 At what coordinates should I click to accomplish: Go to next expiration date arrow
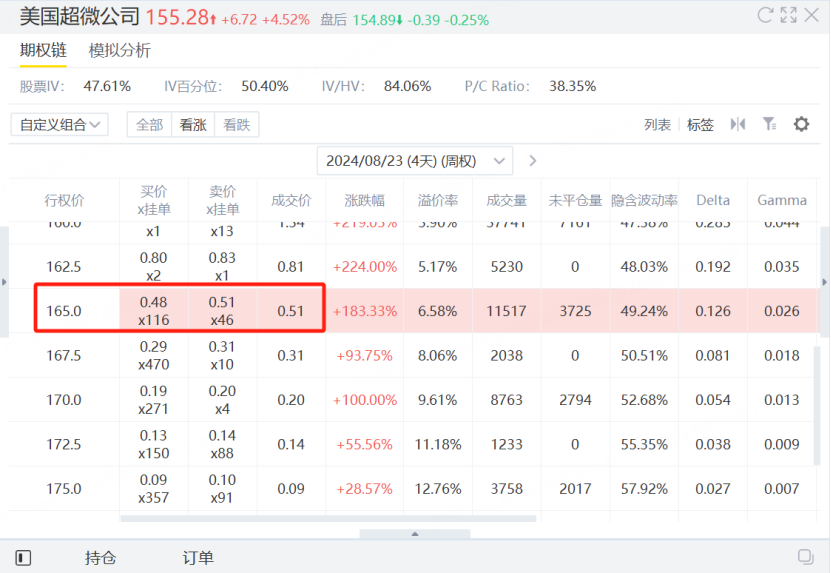click(533, 161)
